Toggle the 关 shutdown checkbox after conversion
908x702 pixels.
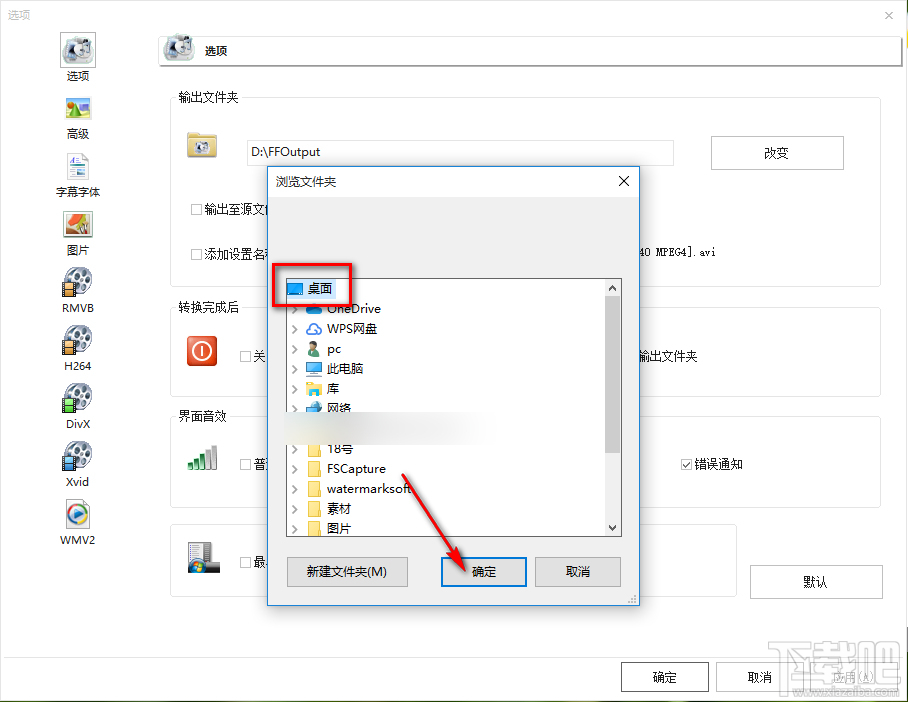pyautogui.click(x=246, y=356)
